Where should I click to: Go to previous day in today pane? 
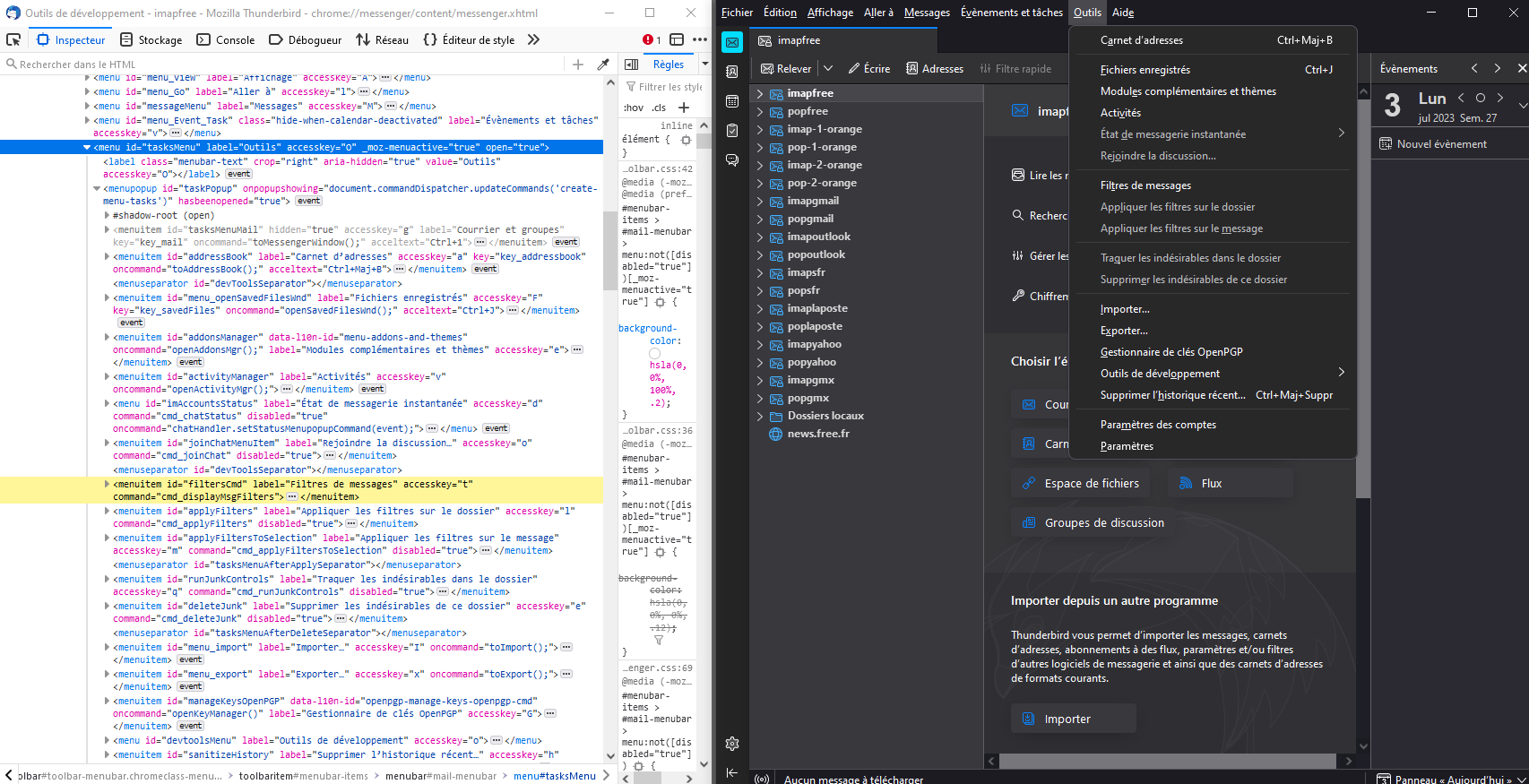click(x=1461, y=98)
